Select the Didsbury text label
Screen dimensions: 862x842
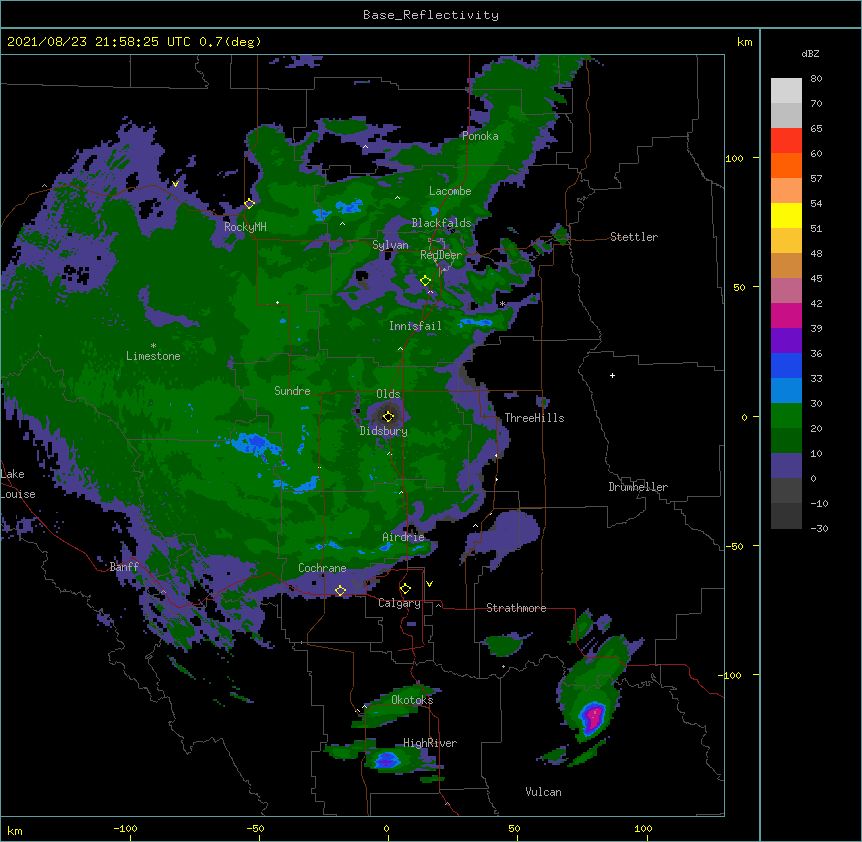(384, 431)
